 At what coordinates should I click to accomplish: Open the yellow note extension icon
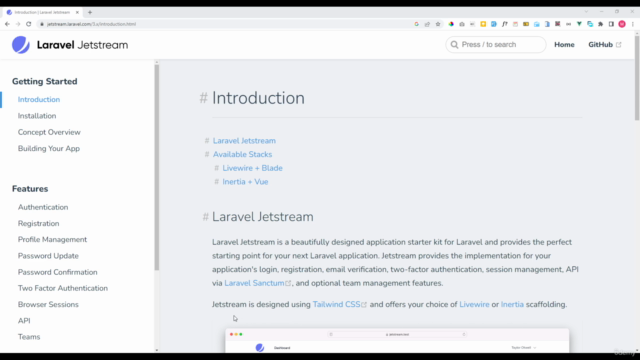point(483,24)
